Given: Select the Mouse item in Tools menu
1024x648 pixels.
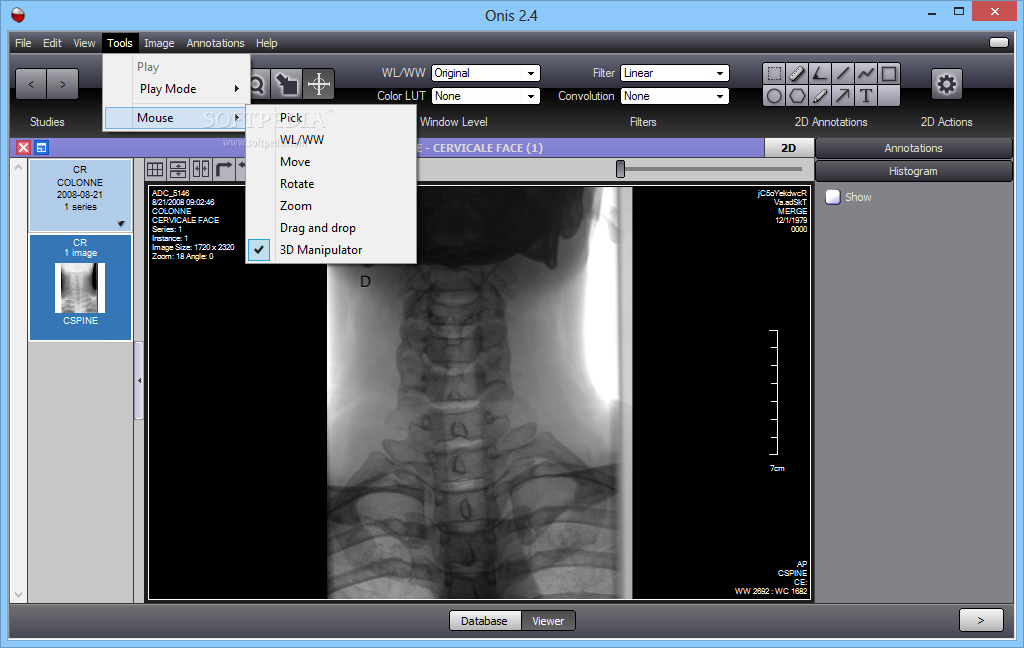Looking at the screenshot, I should click(174, 118).
